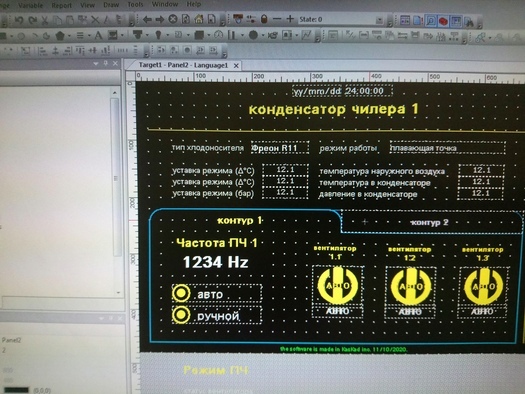This screenshot has height=394, width=525.
Task: Select the Фреон R11 field
Action: tap(280, 148)
